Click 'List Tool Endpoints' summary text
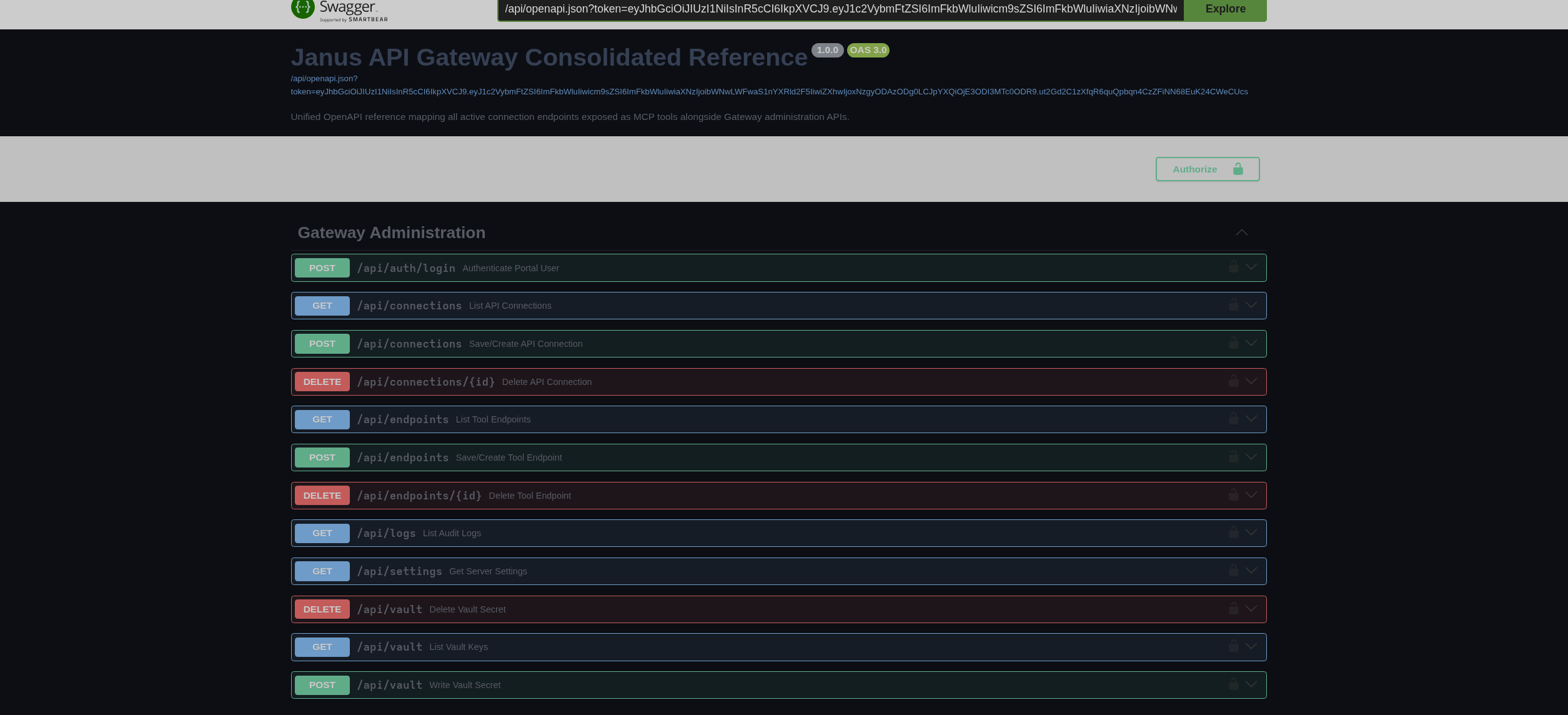This screenshot has width=1568, height=715. [x=493, y=419]
